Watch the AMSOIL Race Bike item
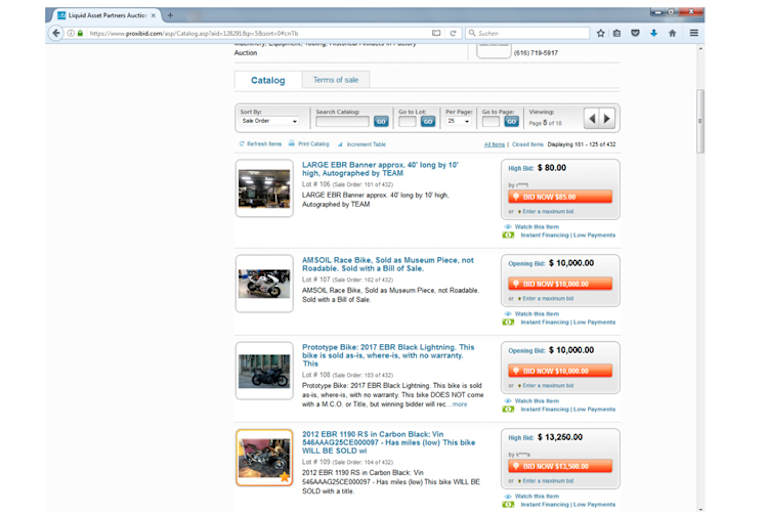The height and width of the screenshot is (512, 768). click(537, 314)
